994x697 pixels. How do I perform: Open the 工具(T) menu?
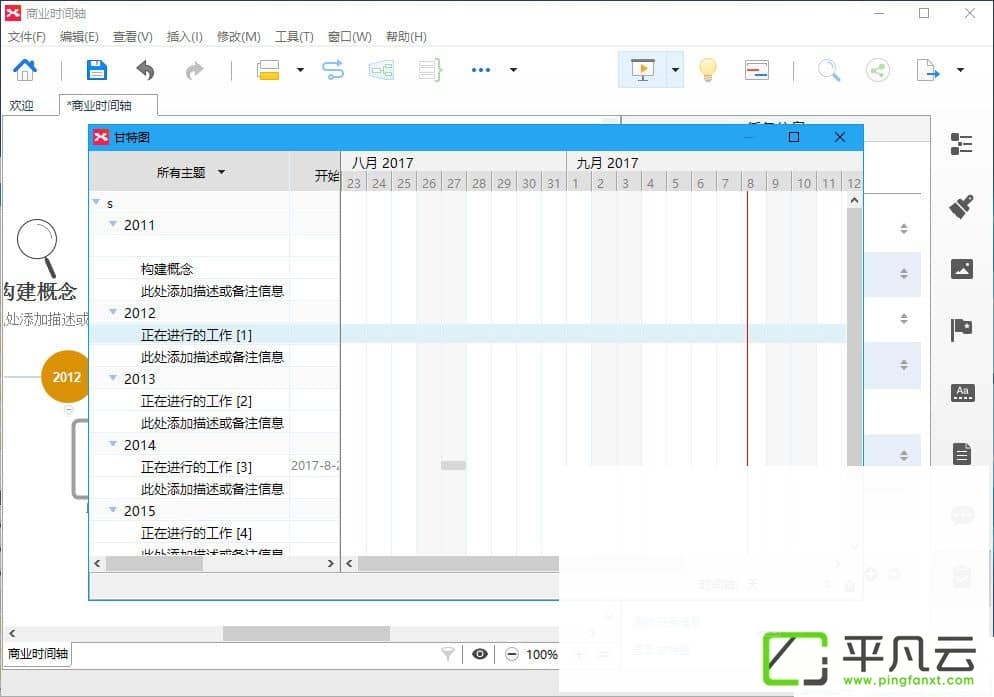point(294,37)
